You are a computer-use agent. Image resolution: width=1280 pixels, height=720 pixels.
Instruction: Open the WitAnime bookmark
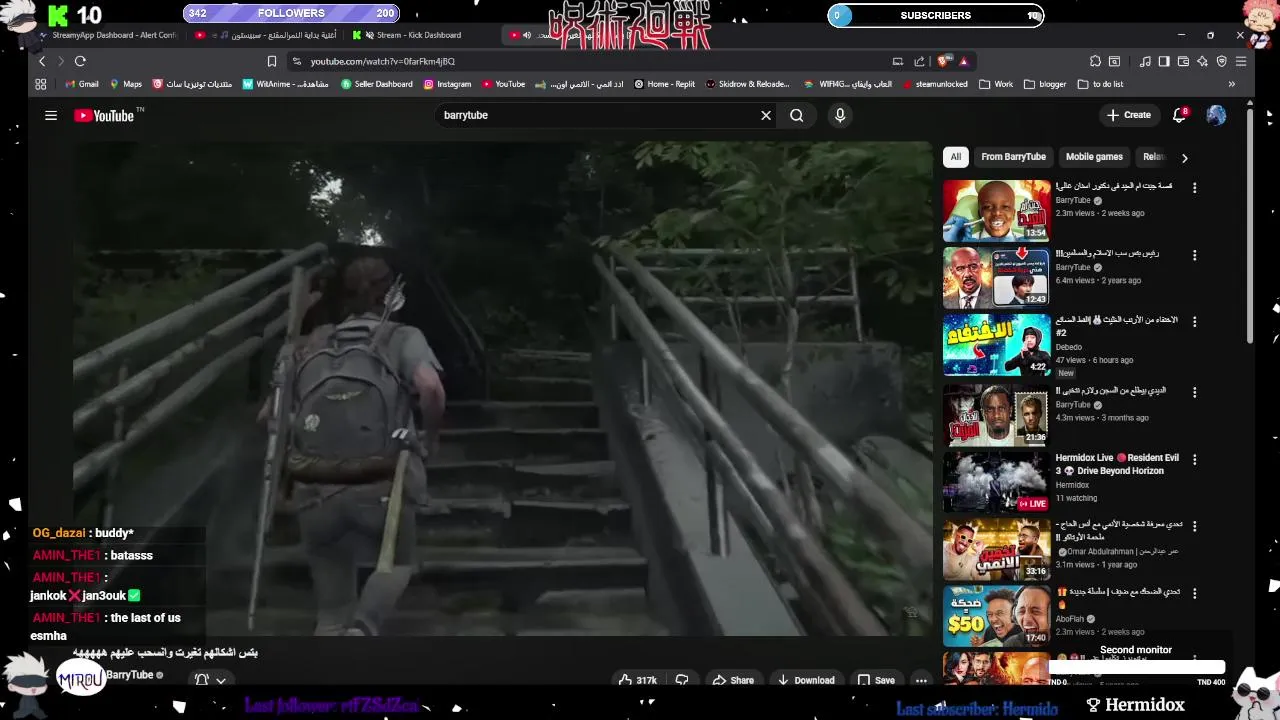[285, 84]
